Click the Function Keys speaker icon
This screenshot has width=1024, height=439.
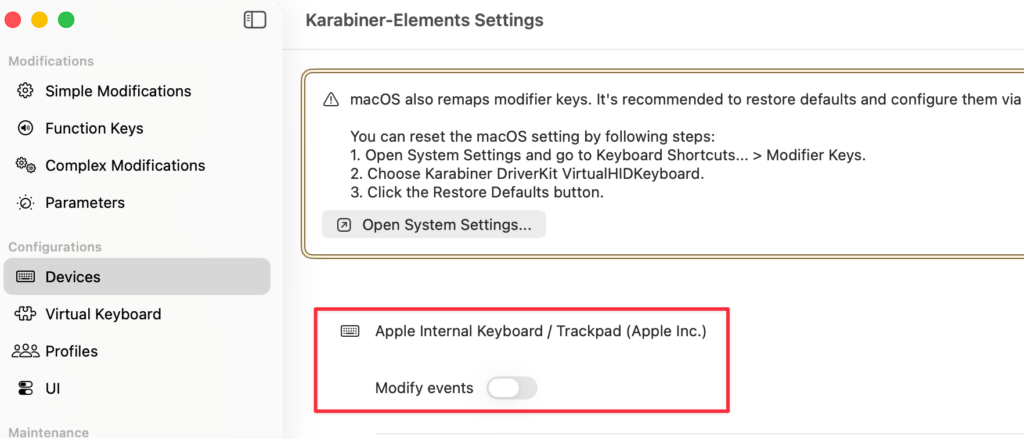coord(26,128)
